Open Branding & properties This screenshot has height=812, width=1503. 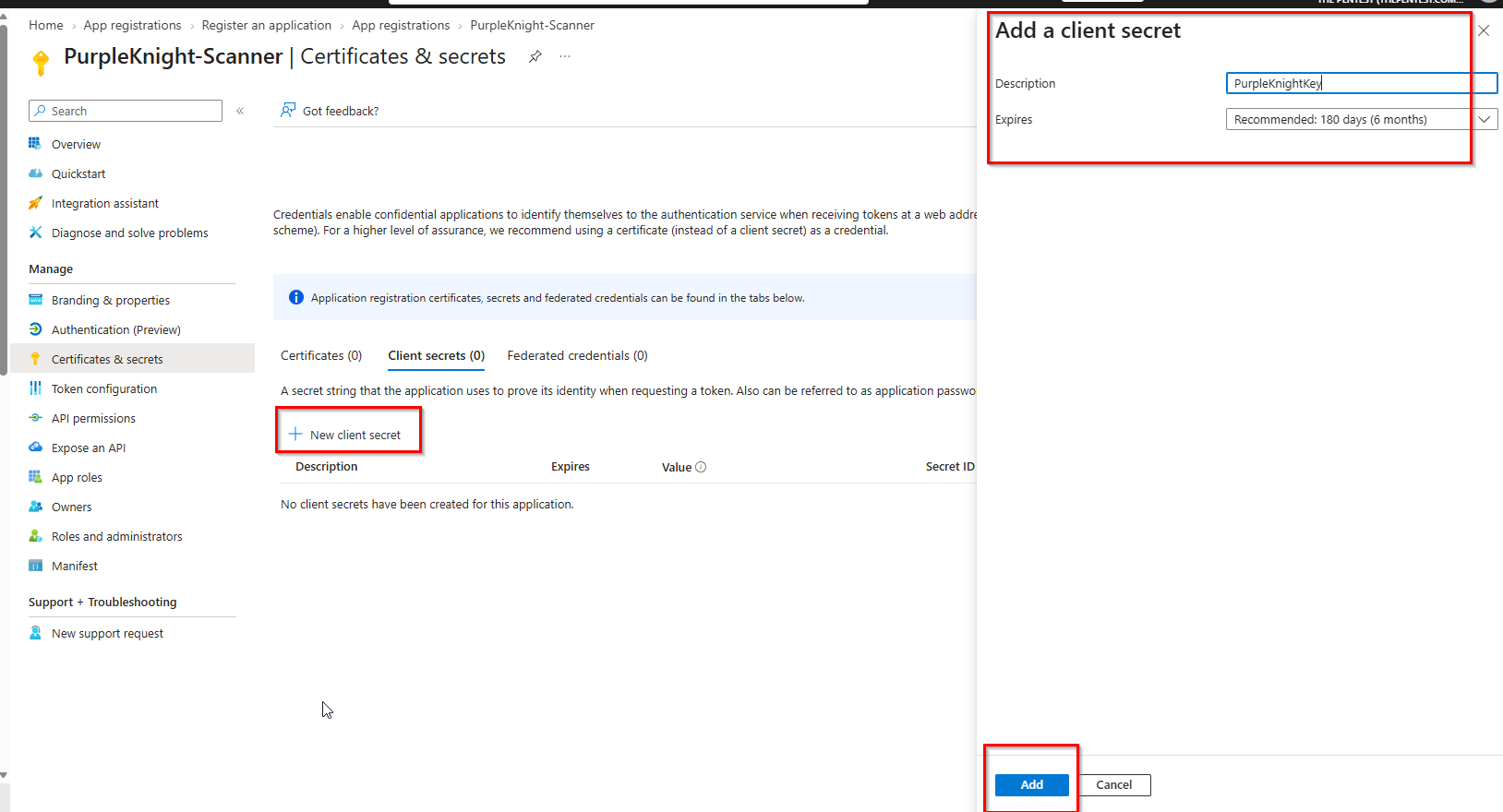tap(111, 300)
